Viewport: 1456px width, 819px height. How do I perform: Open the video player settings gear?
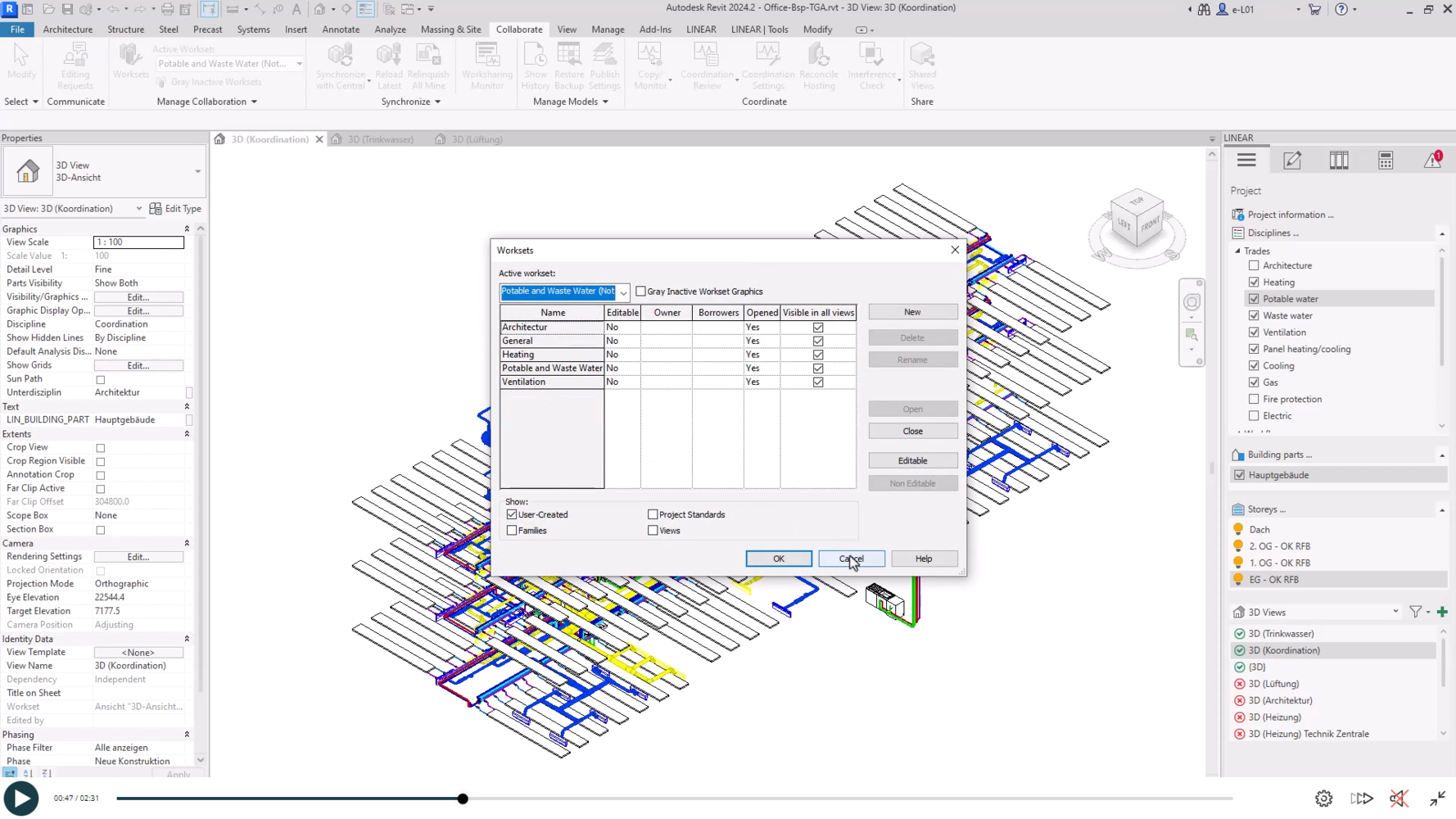[1323, 799]
